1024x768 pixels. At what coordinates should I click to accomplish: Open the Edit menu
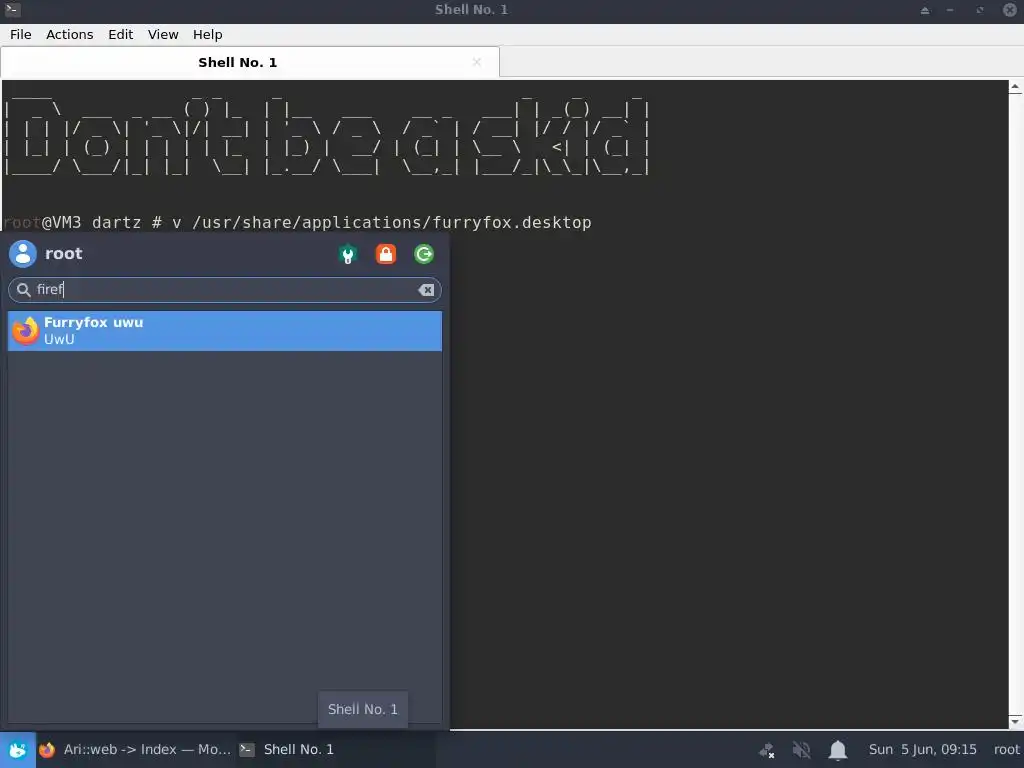point(120,35)
